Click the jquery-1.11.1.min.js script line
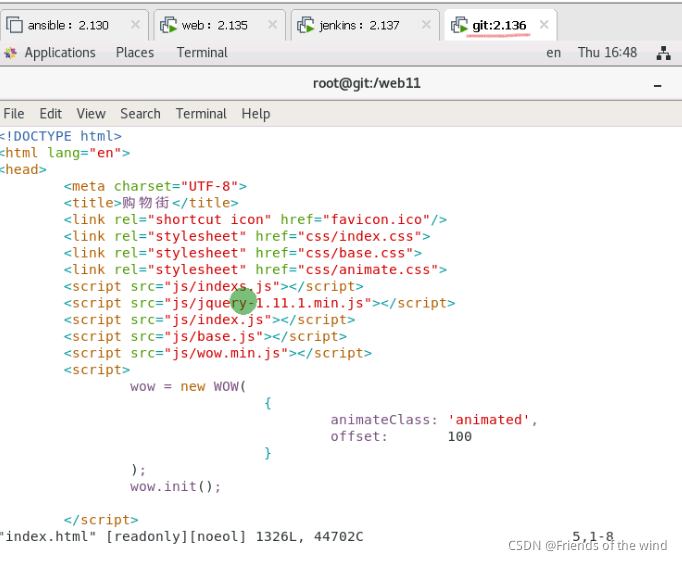The width and height of the screenshot is (682, 561). [x=259, y=303]
